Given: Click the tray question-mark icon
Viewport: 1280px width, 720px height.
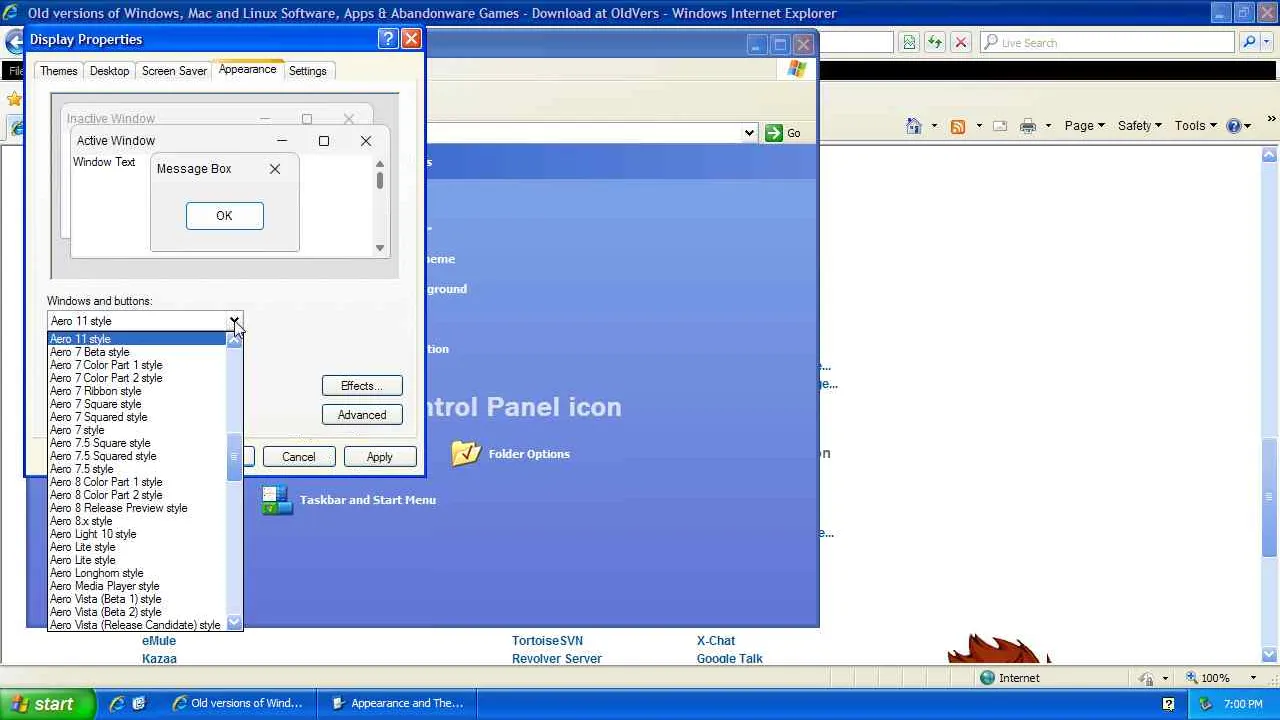Looking at the screenshot, I should tap(1168, 704).
